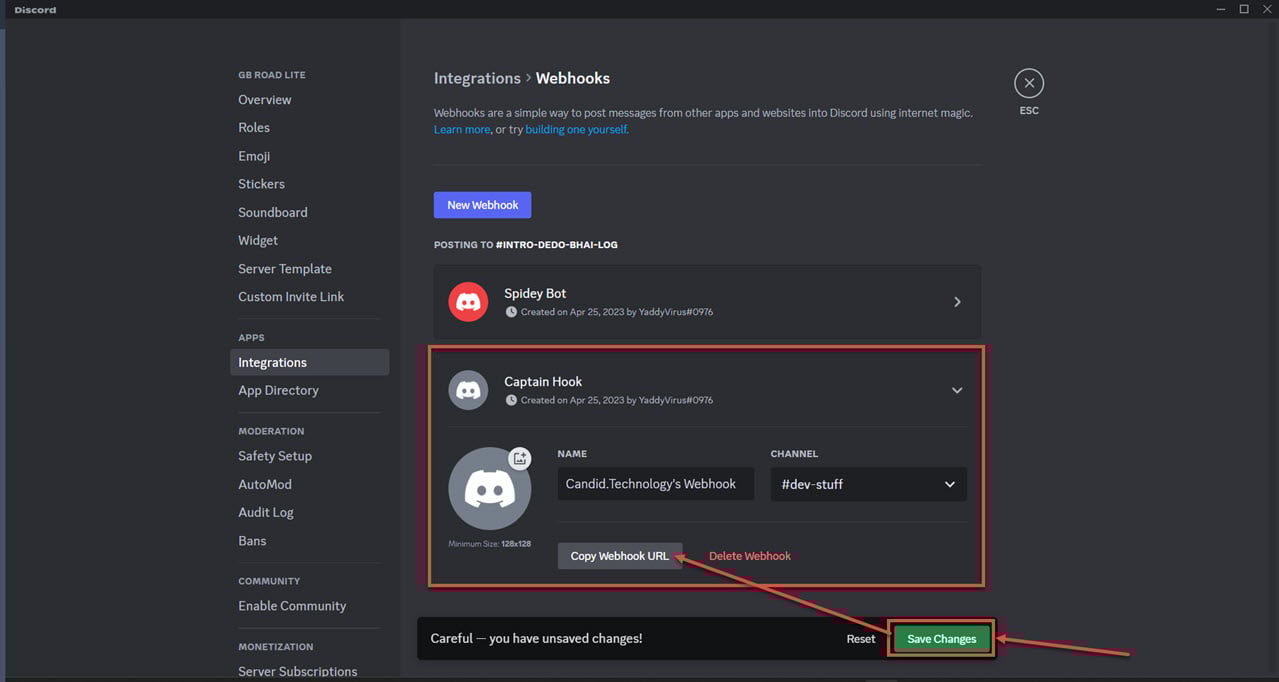Copy the Webhook URL
The height and width of the screenshot is (682, 1279).
click(x=620, y=555)
